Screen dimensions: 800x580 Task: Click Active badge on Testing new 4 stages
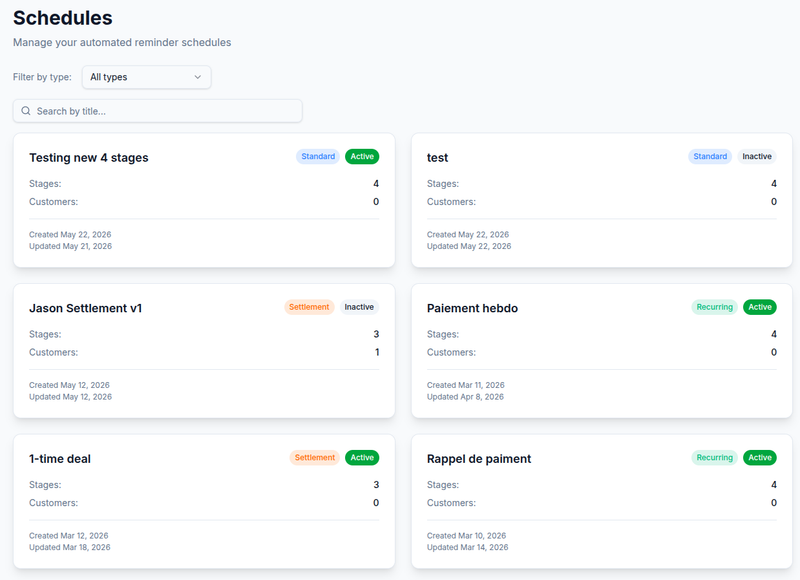pos(362,157)
